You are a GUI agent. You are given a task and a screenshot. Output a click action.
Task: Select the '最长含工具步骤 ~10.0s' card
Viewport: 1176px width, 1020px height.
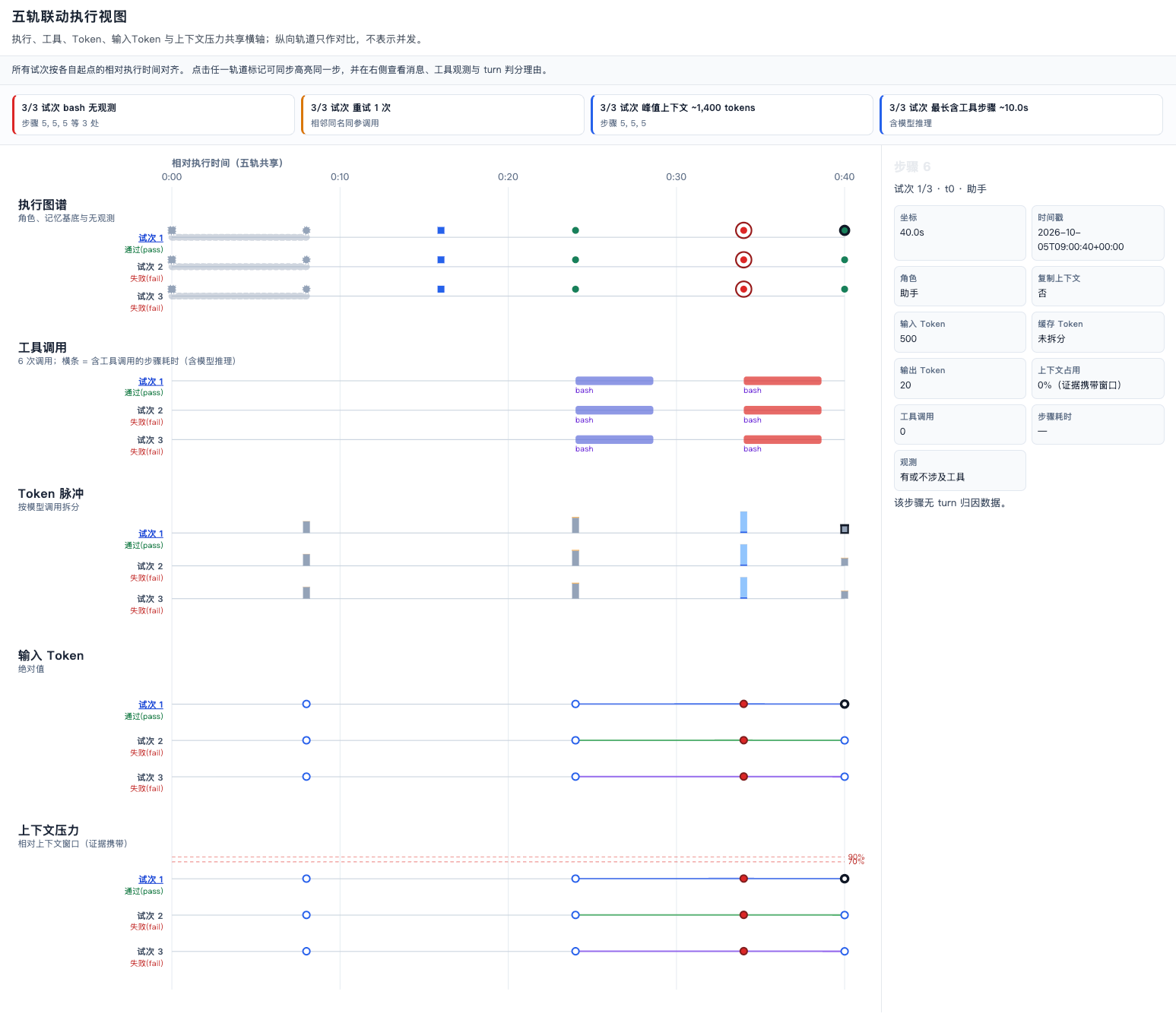[x=1021, y=115]
